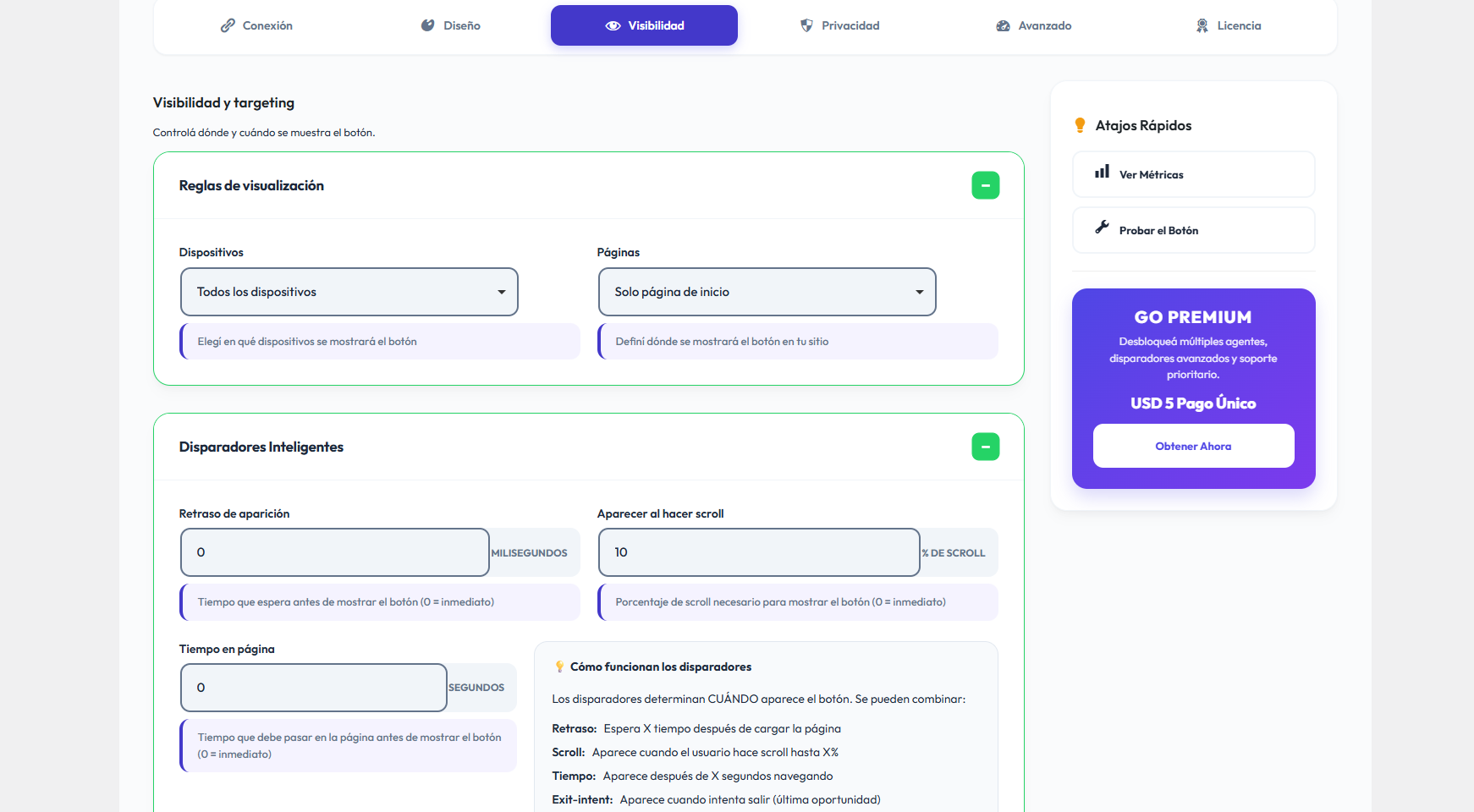
Task: Click the Aparecer al hacer scroll input
Action: pos(758,552)
